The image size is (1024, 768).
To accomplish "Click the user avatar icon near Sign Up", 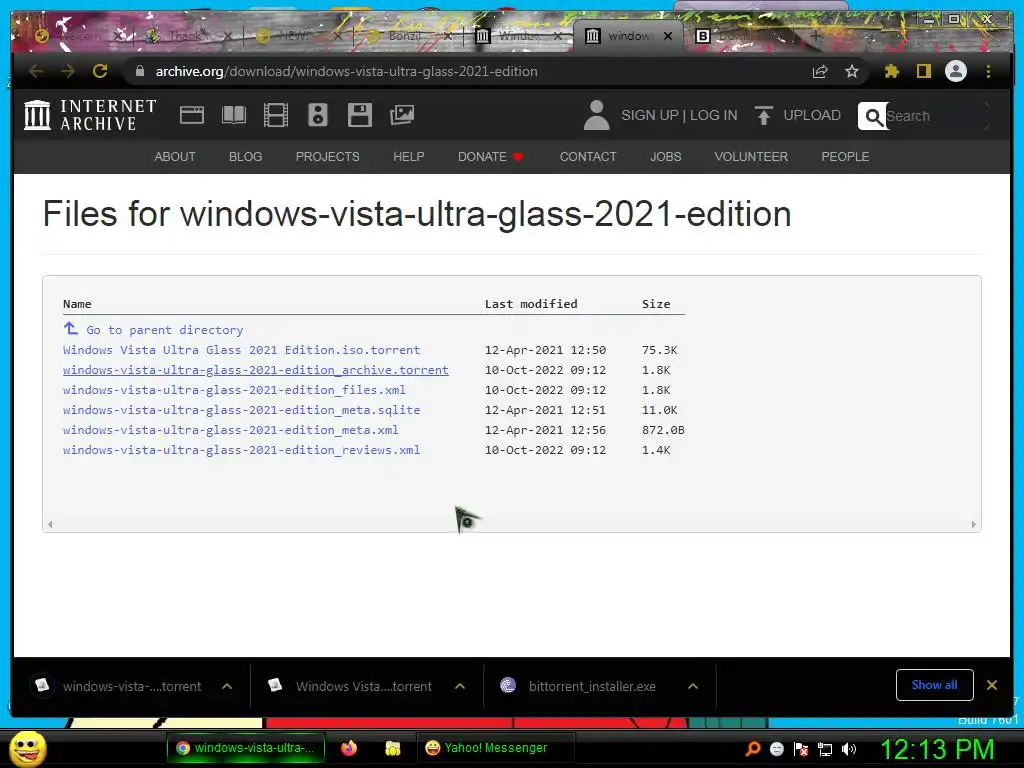I will (596, 115).
